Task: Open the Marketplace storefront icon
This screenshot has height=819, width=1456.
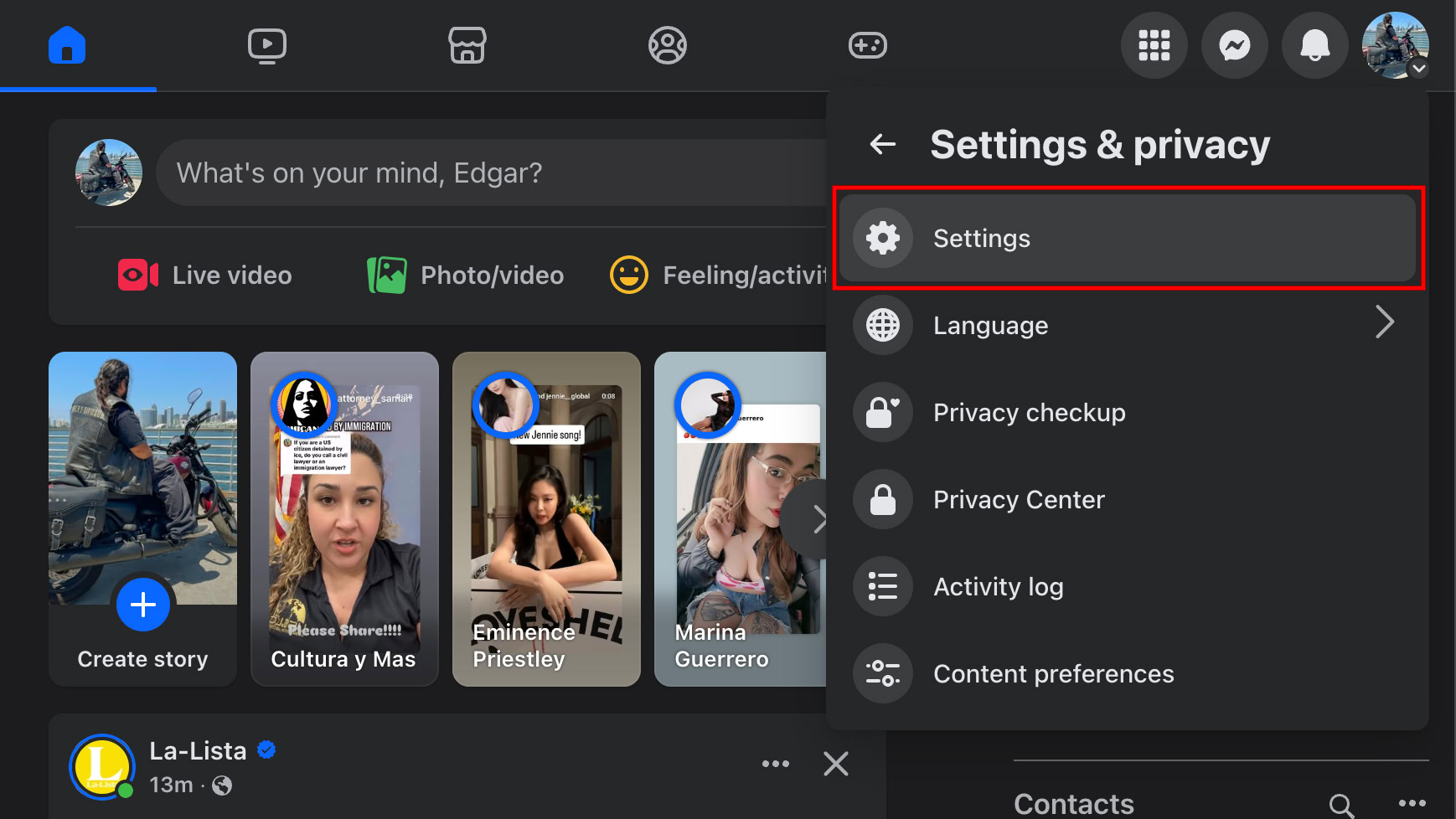Action: (467, 45)
